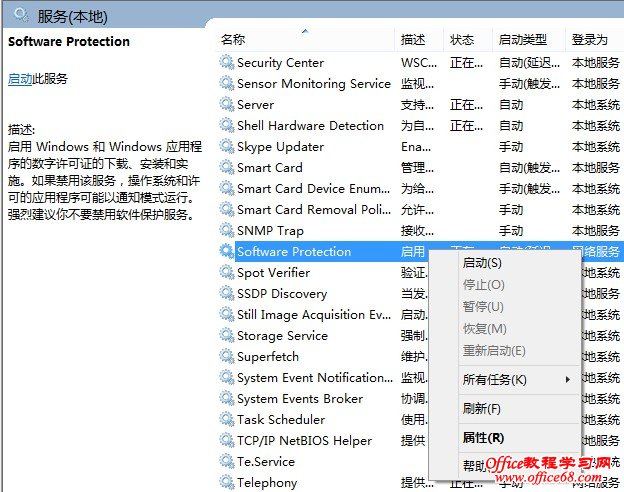The height and width of the screenshot is (492, 624).
Task: Click the gear icon beside SNMP Trap
Action: 226,230
